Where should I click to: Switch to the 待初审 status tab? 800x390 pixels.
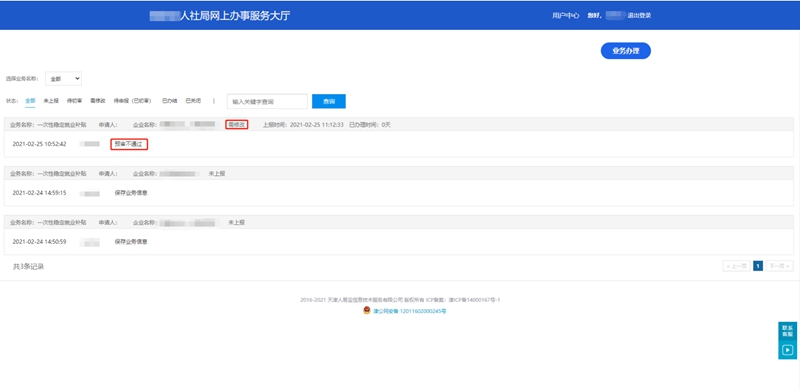pos(74,101)
